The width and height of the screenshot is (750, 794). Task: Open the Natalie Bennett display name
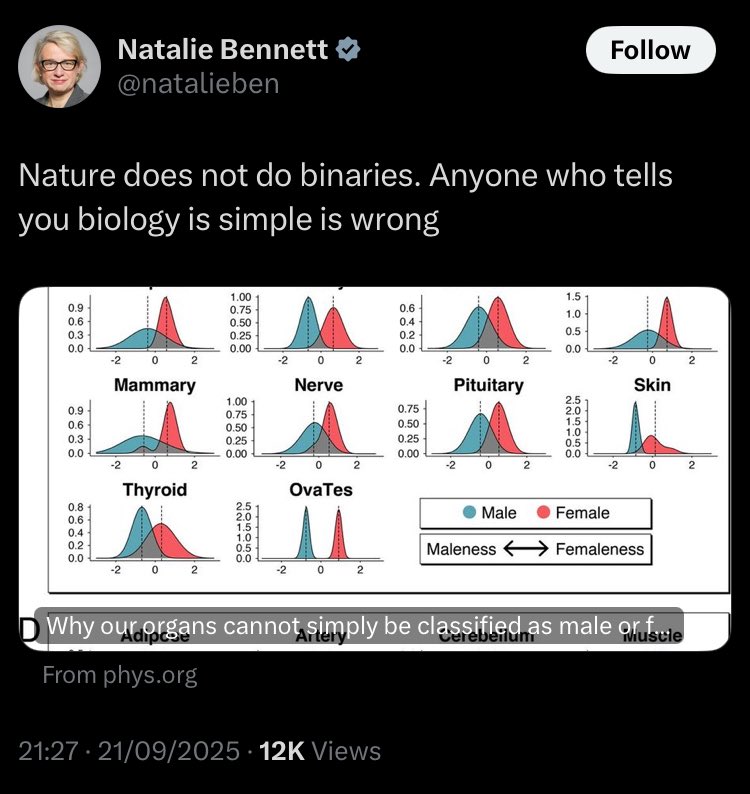pyautogui.click(x=223, y=50)
